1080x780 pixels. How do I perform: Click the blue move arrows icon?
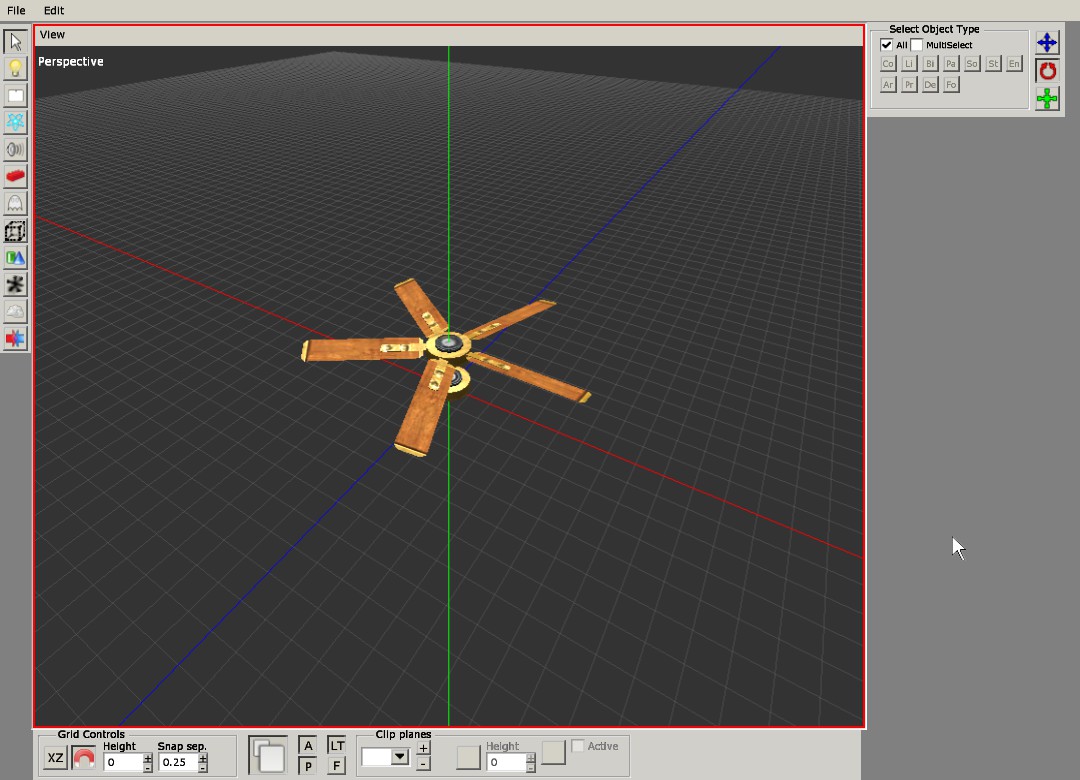1046,42
